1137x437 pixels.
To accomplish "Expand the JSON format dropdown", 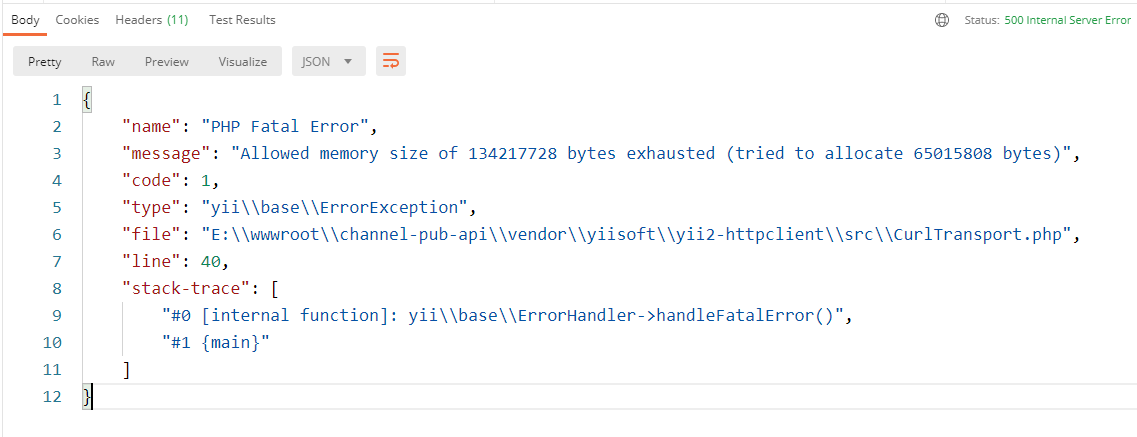I will coord(327,62).
